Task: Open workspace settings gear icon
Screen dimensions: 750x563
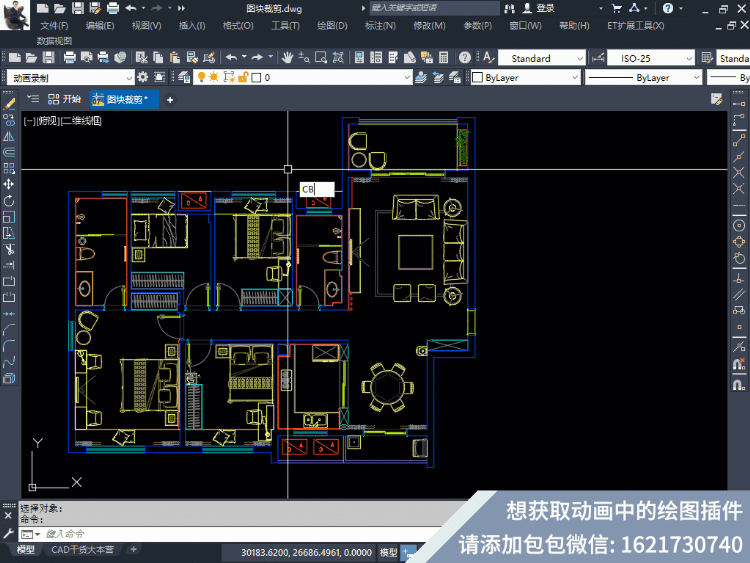Action: point(143,77)
